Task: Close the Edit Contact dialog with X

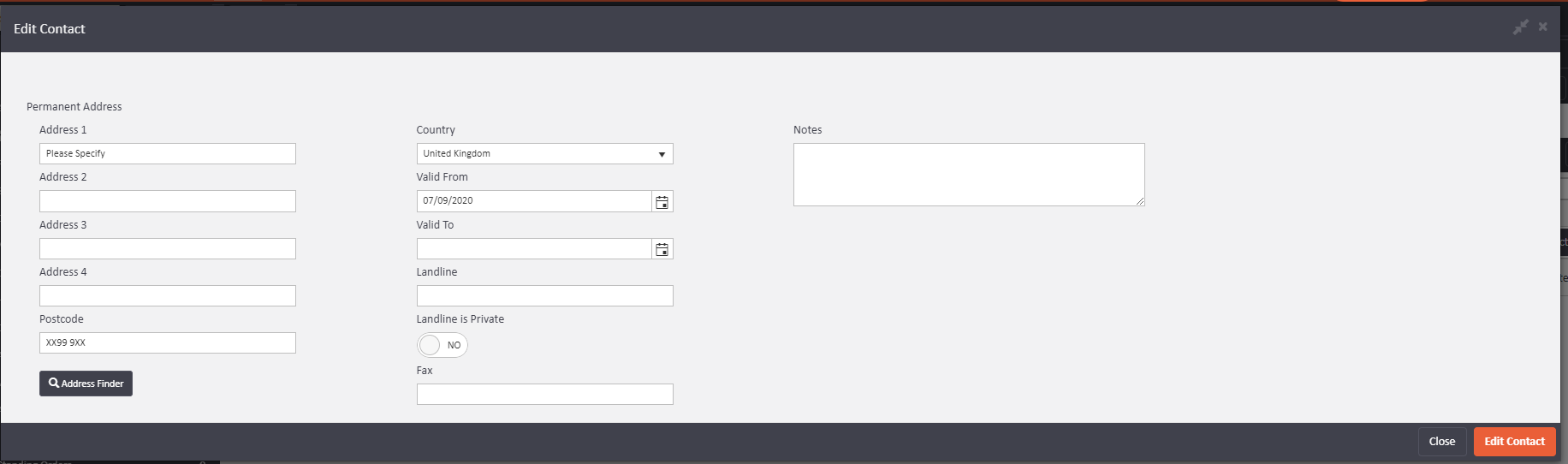Action: 1542,27
